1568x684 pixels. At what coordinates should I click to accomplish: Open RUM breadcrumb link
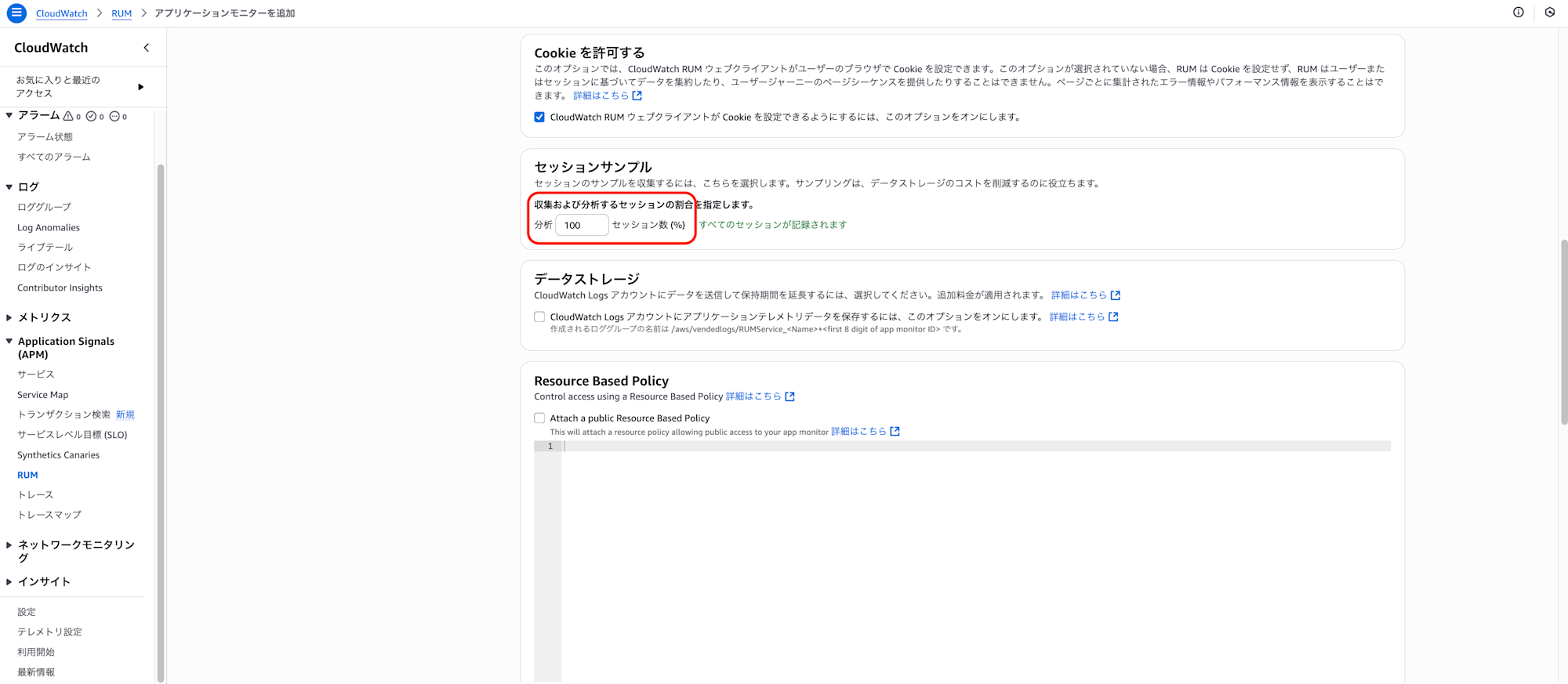(122, 13)
